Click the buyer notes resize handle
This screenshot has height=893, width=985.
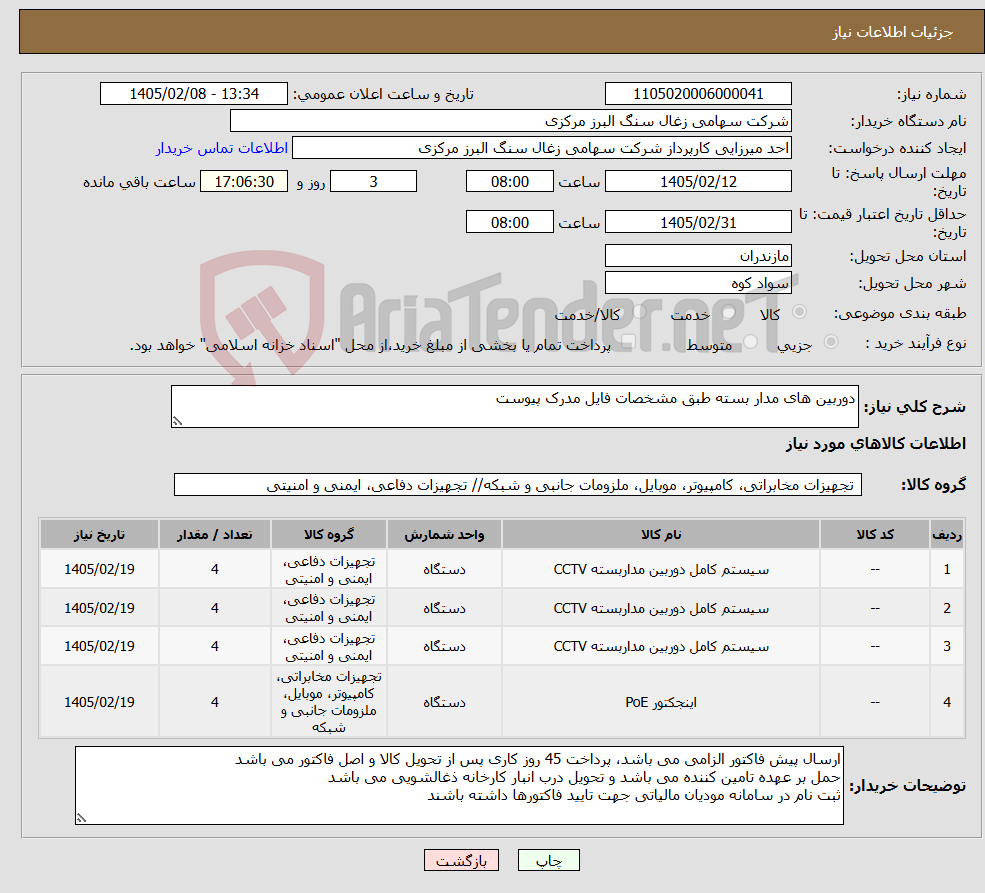[81, 818]
